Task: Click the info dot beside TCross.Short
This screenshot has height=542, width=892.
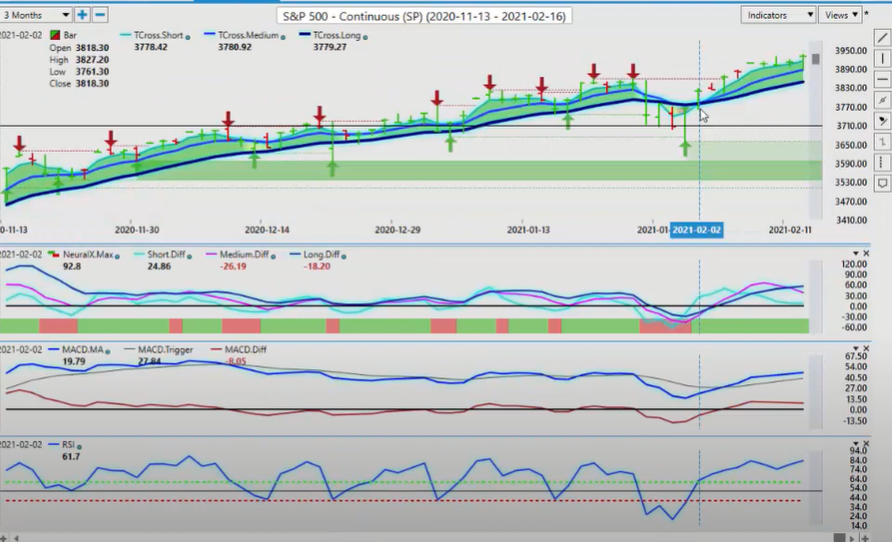Action: click(188, 37)
